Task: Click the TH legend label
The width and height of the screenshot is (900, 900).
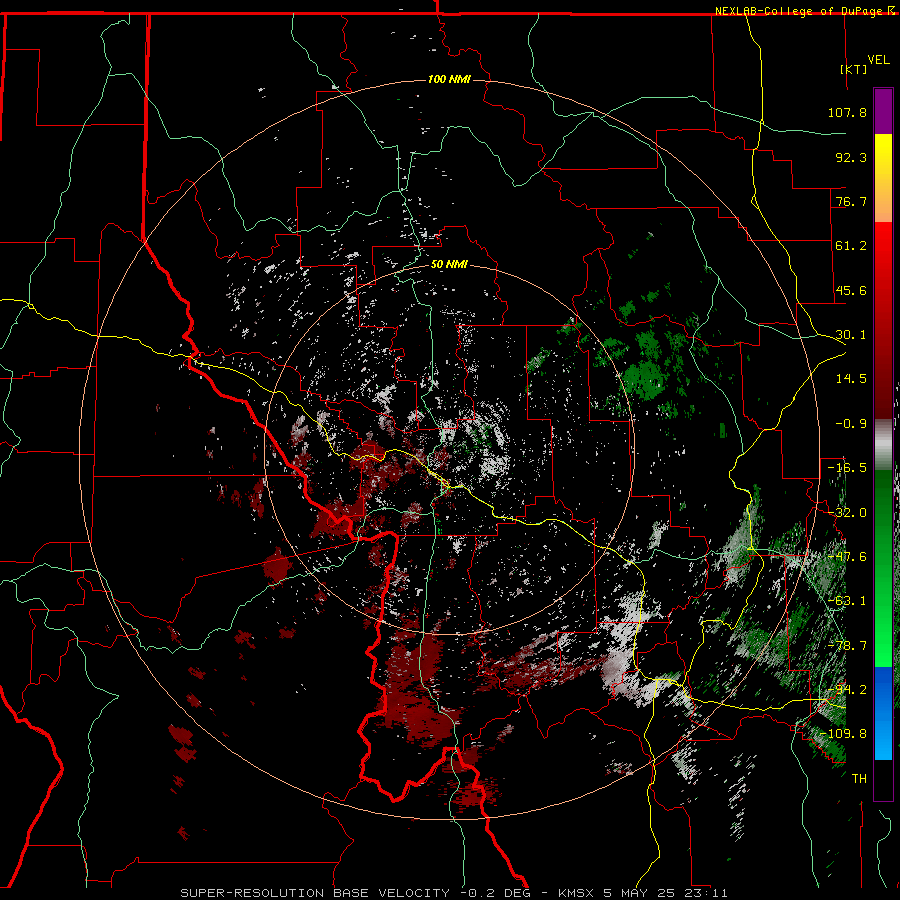Action: click(859, 779)
